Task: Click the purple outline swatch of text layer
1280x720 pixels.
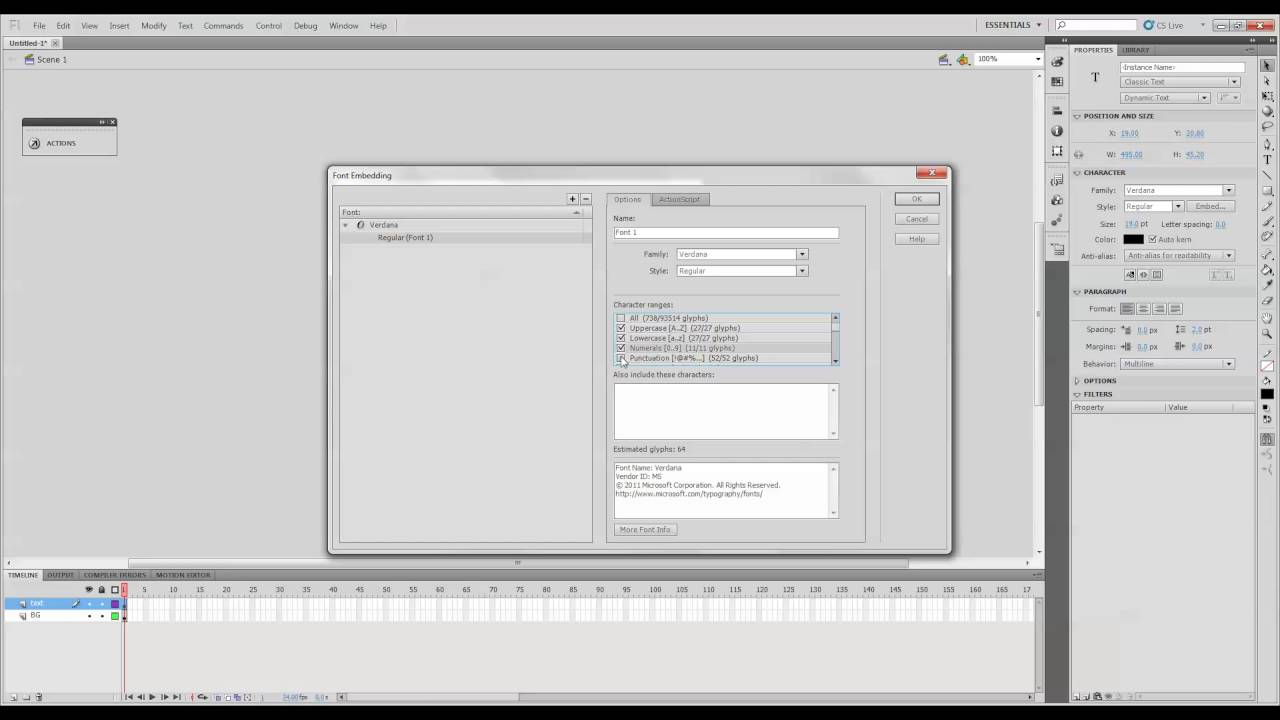Action: (x=114, y=604)
